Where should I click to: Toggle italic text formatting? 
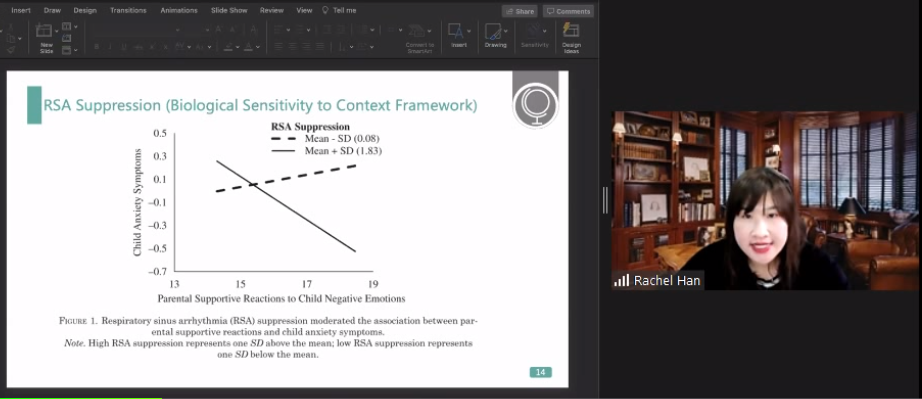[111, 46]
